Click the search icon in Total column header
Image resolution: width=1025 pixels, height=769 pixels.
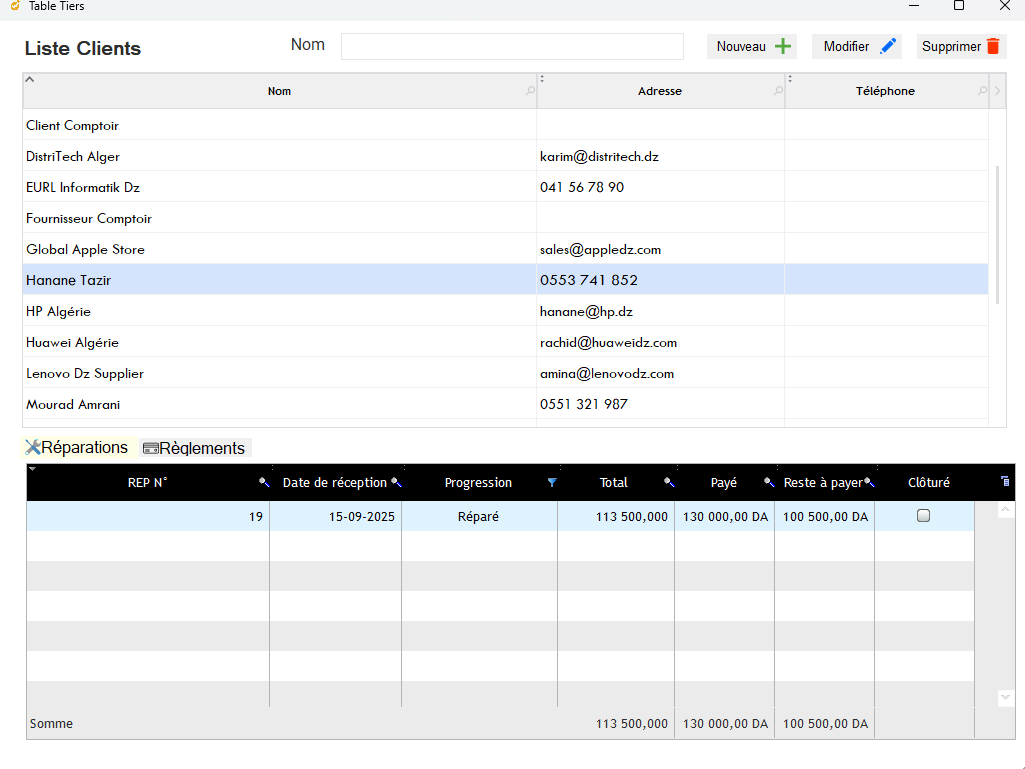pyautogui.click(x=669, y=483)
